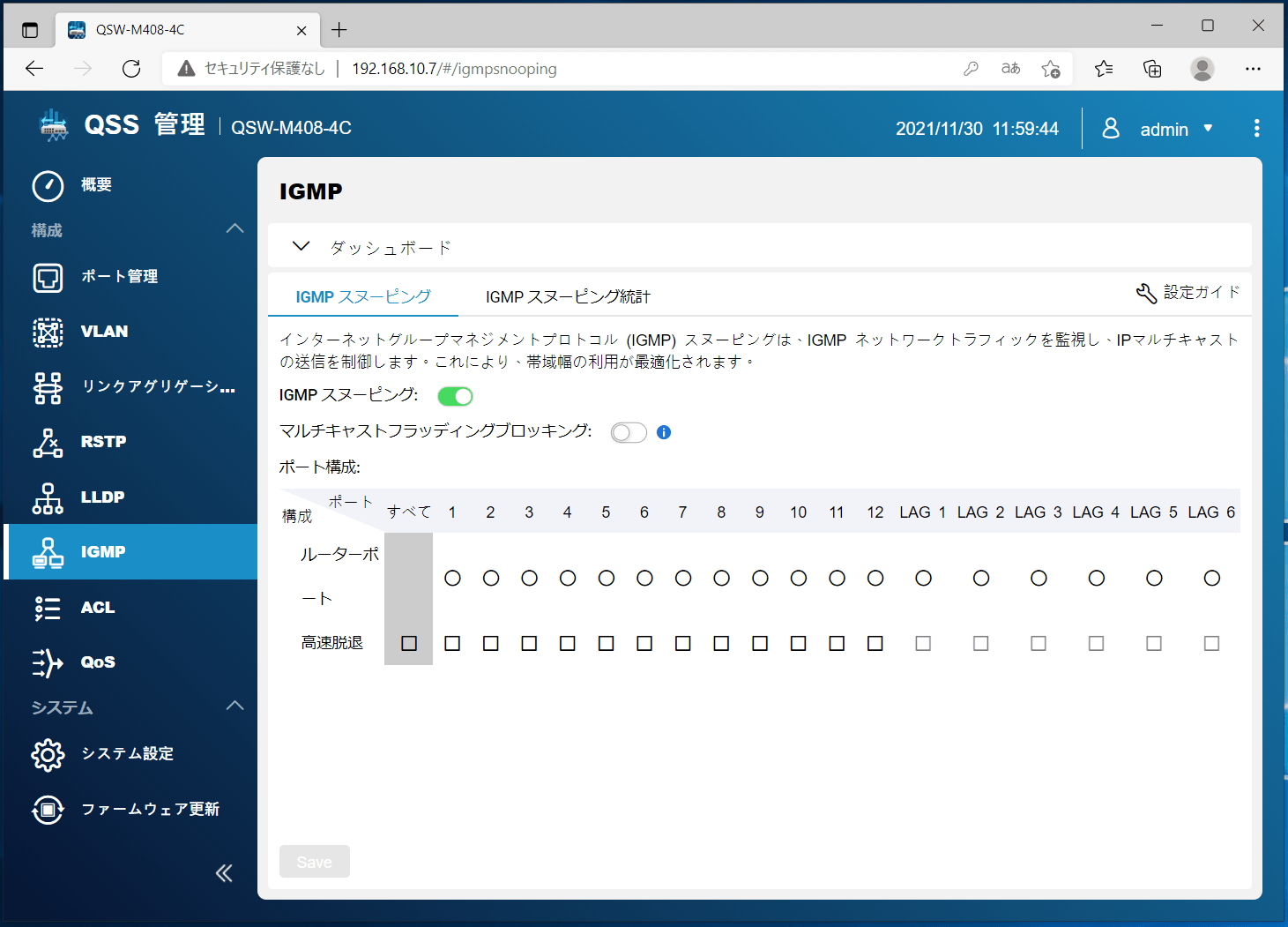This screenshot has width=1288, height=927.
Task: Open the ACL list icon in the sidebar
Action: tap(48, 608)
